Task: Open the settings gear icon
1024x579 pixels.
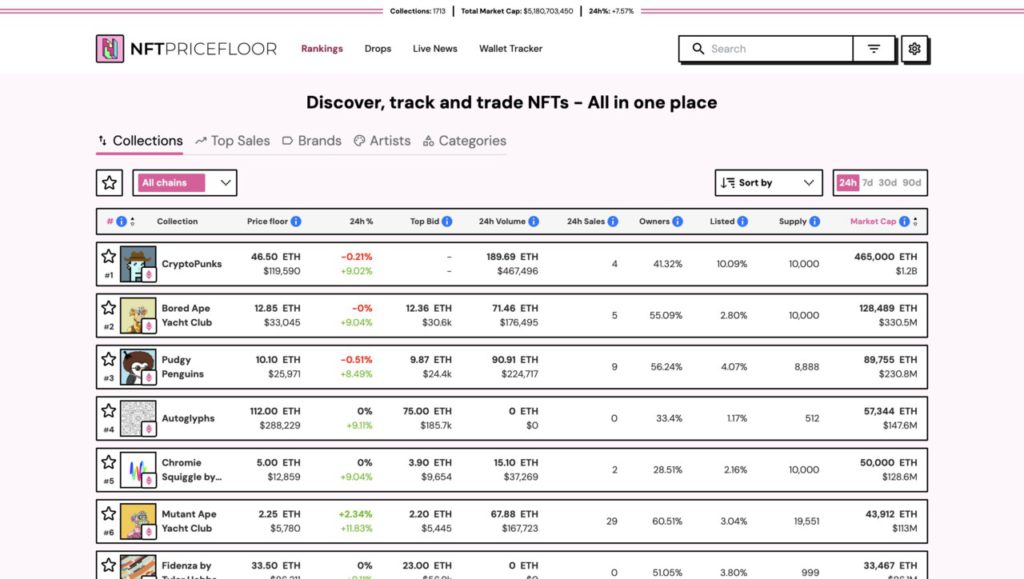Action: [914, 49]
